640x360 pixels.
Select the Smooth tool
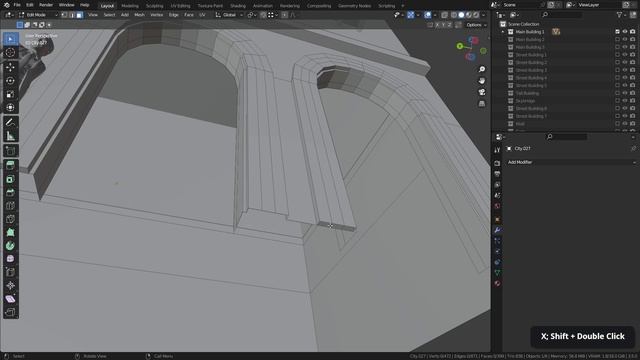(11, 259)
